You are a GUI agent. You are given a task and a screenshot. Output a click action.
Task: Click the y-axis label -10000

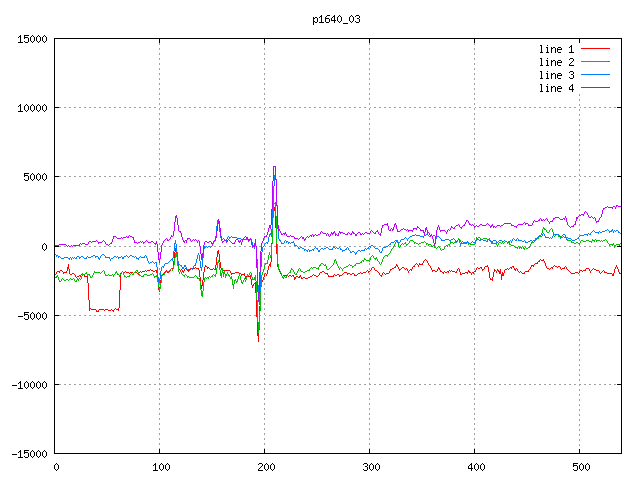click(x=29, y=385)
